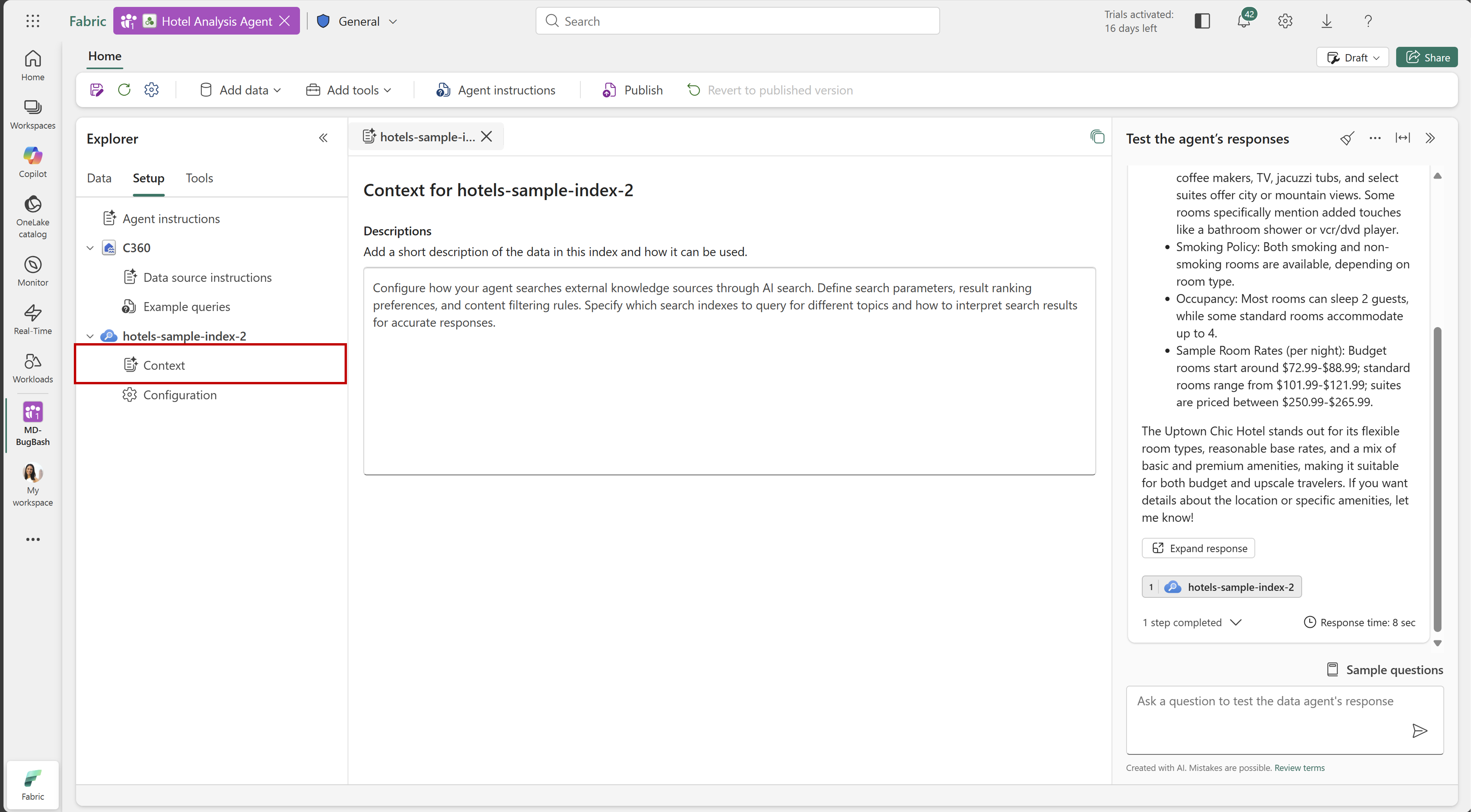Open Real-Time hub in sidebar
This screenshot has width=1471, height=812.
click(x=32, y=319)
